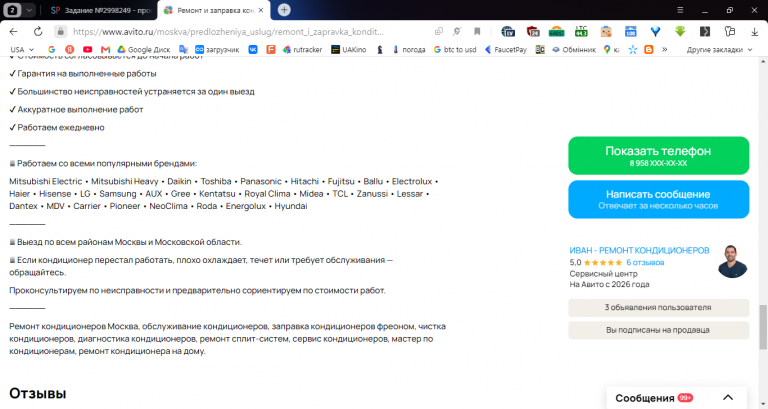768x409 pixels.
Task: Click the bookmark flag icon in address bar
Action: pyautogui.click(x=477, y=31)
